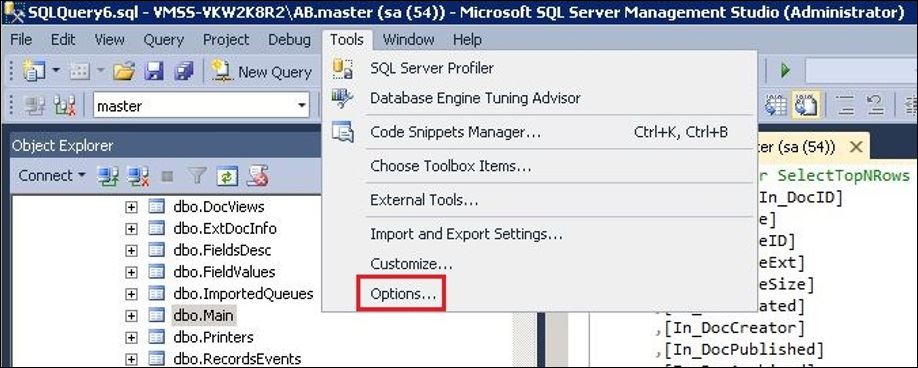Expand the dbo.DocViews table node
Viewport: 918px width, 368px height.
[x=132, y=207]
